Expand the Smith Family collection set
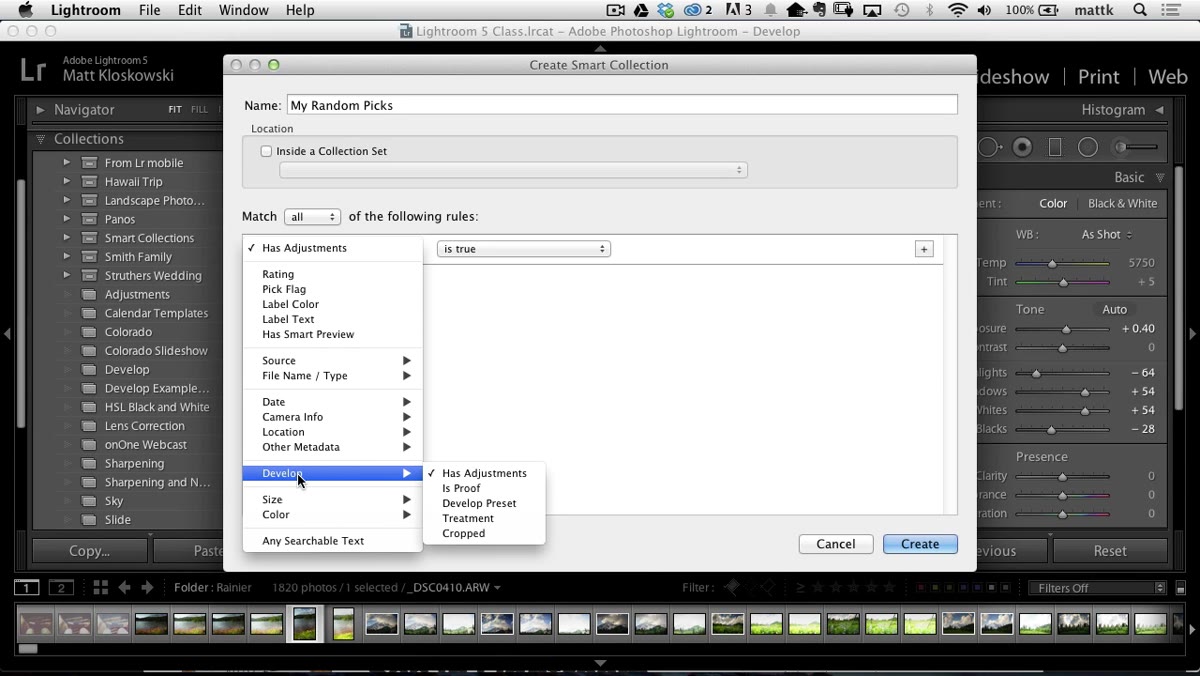Image resolution: width=1200 pixels, height=676 pixels. tap(67, 257)
